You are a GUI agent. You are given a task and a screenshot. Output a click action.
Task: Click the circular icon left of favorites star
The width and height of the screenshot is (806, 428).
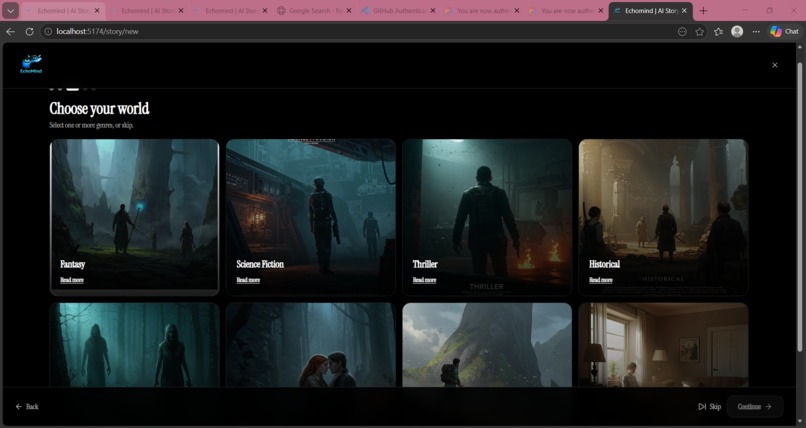pyautogui.click(x=682, y=31)
